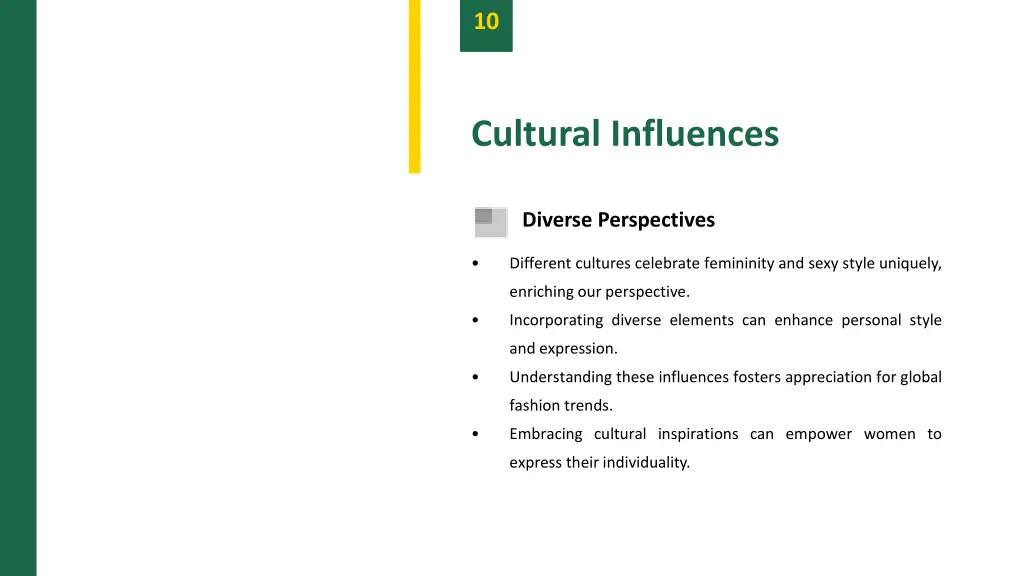
Task: Click the bullet marker before "Incorporating diverse"
Action: [x=475, y=321]
